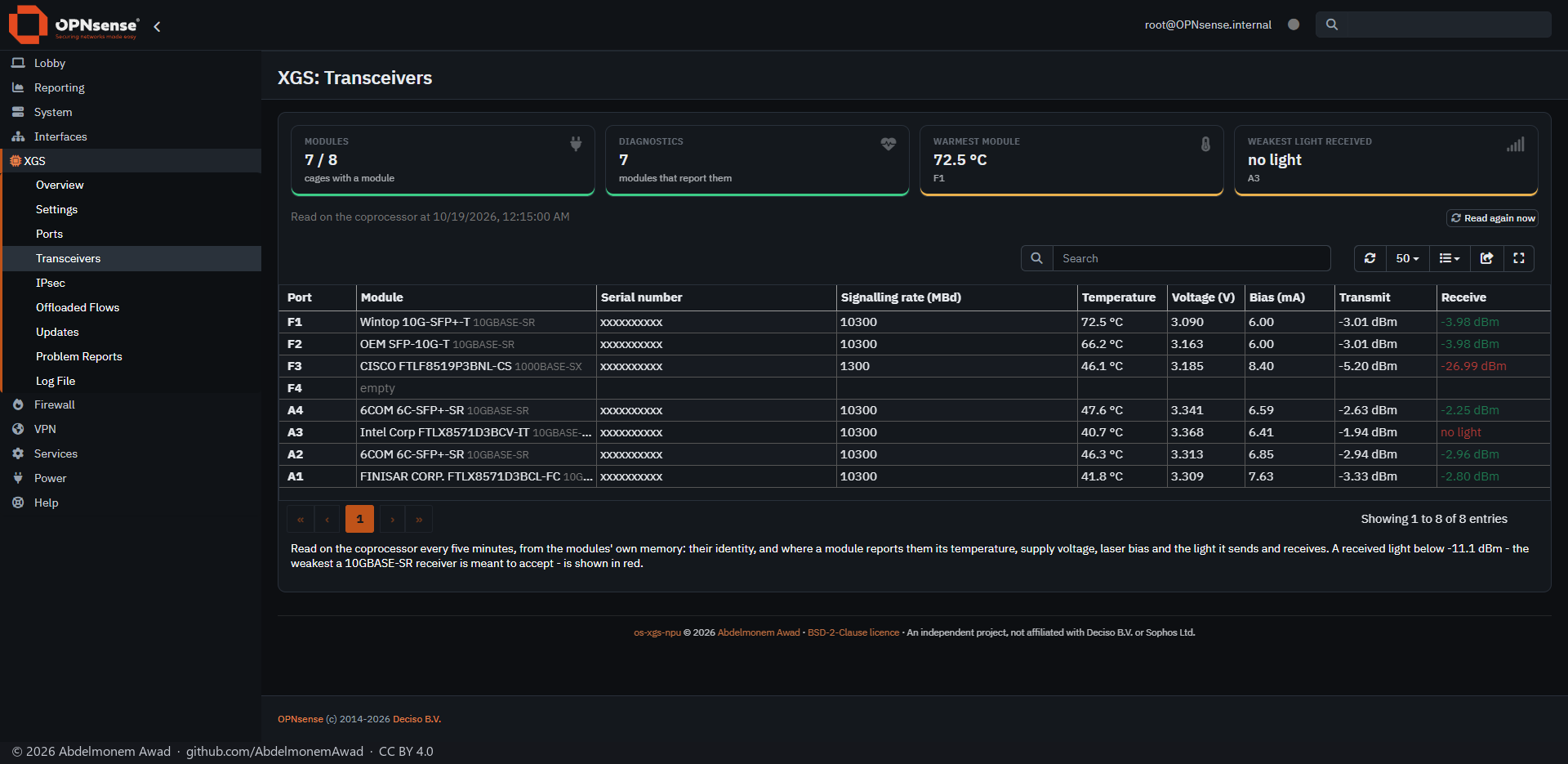Open the XGS Log File page
This screenshot has width=1568, height=764.
(x=132, y=381)
